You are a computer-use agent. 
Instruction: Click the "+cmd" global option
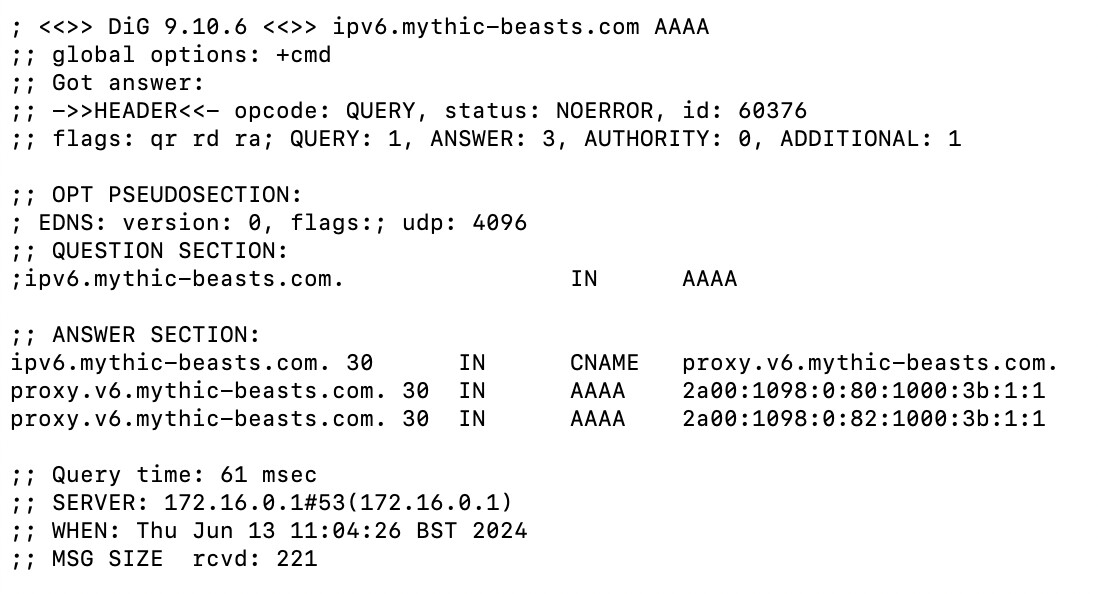pos(303,55)
